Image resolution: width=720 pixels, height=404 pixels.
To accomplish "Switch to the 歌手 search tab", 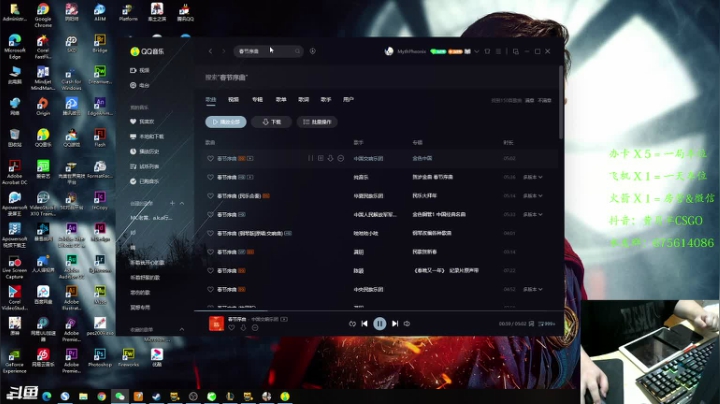I will click(326, 100).
